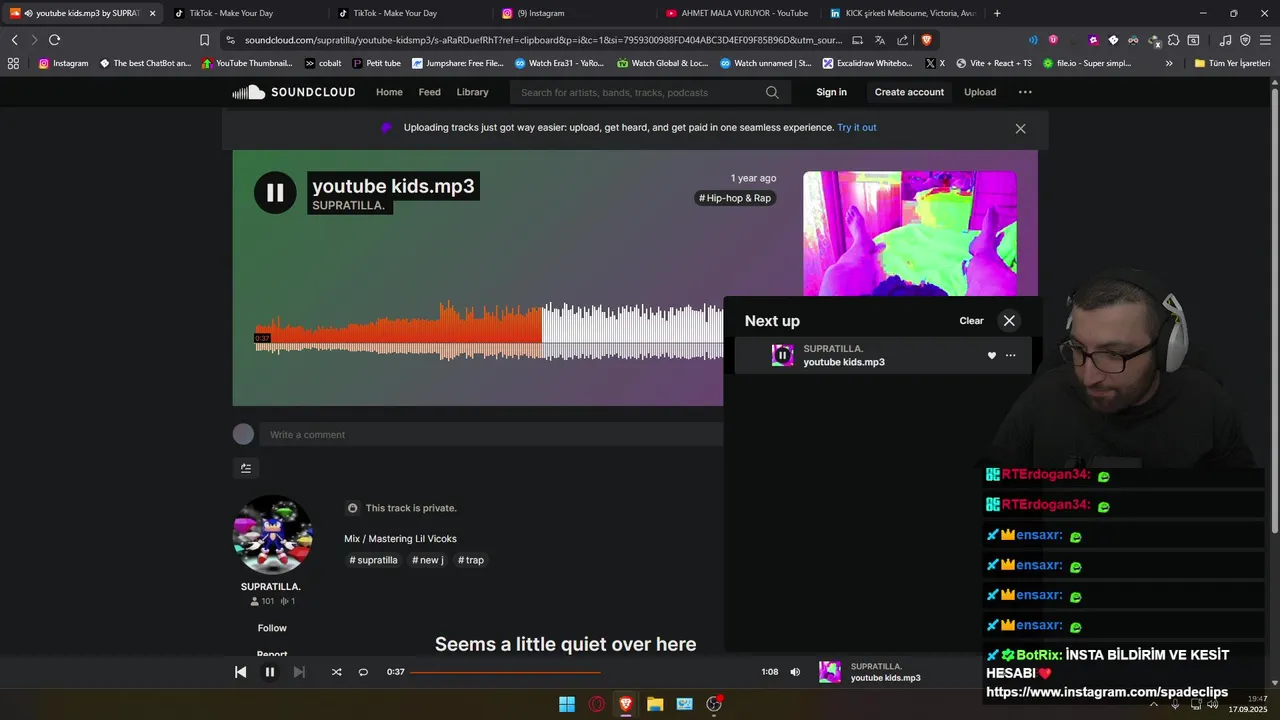Image resolution: width=1280 pixels, height=720 pixels.
Task: Bookmark this page with the bookmark icon
Action: (x=204, y=40)
